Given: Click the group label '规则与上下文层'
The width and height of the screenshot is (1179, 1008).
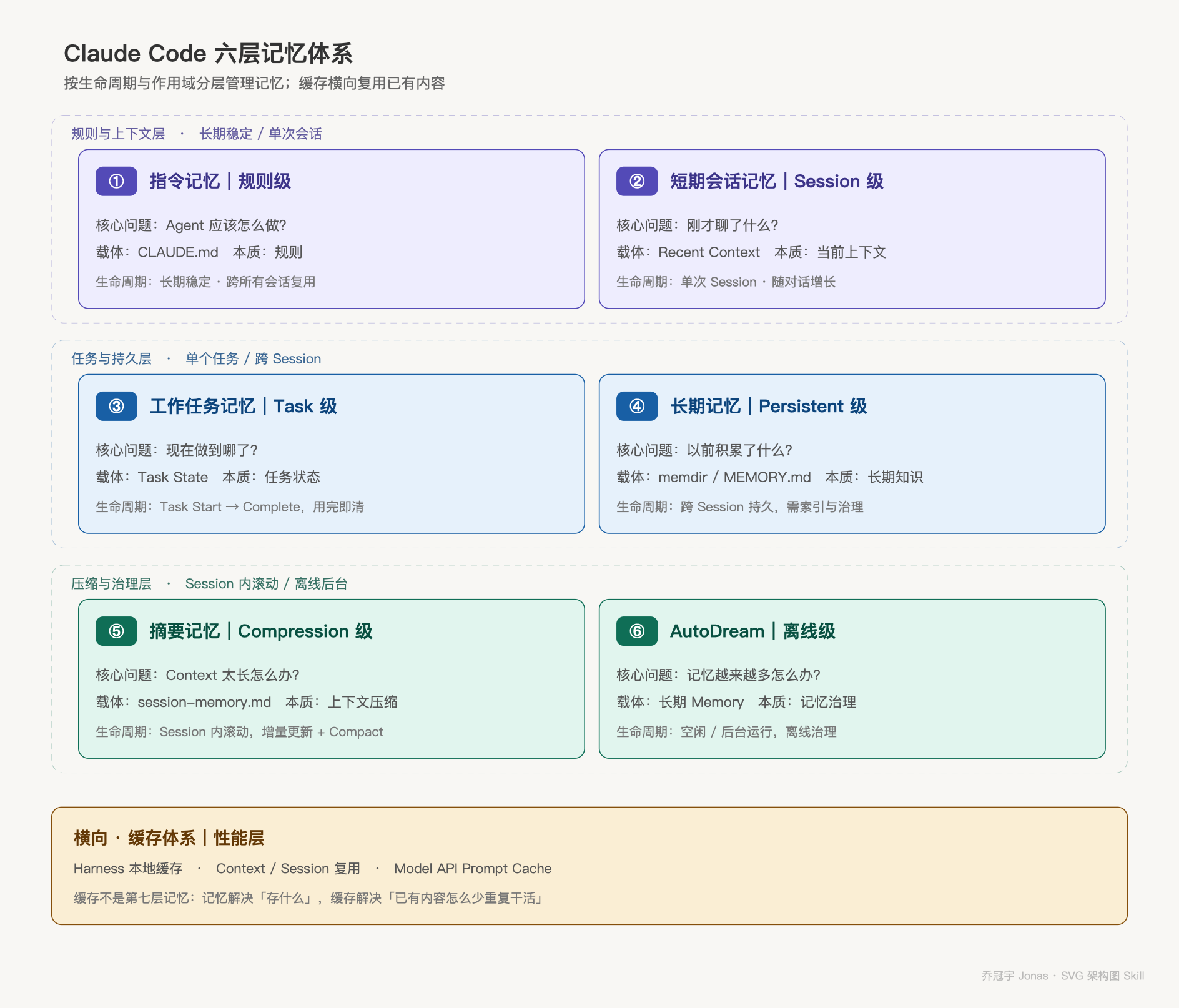Looking at the screenshot, I should [118, 134].
